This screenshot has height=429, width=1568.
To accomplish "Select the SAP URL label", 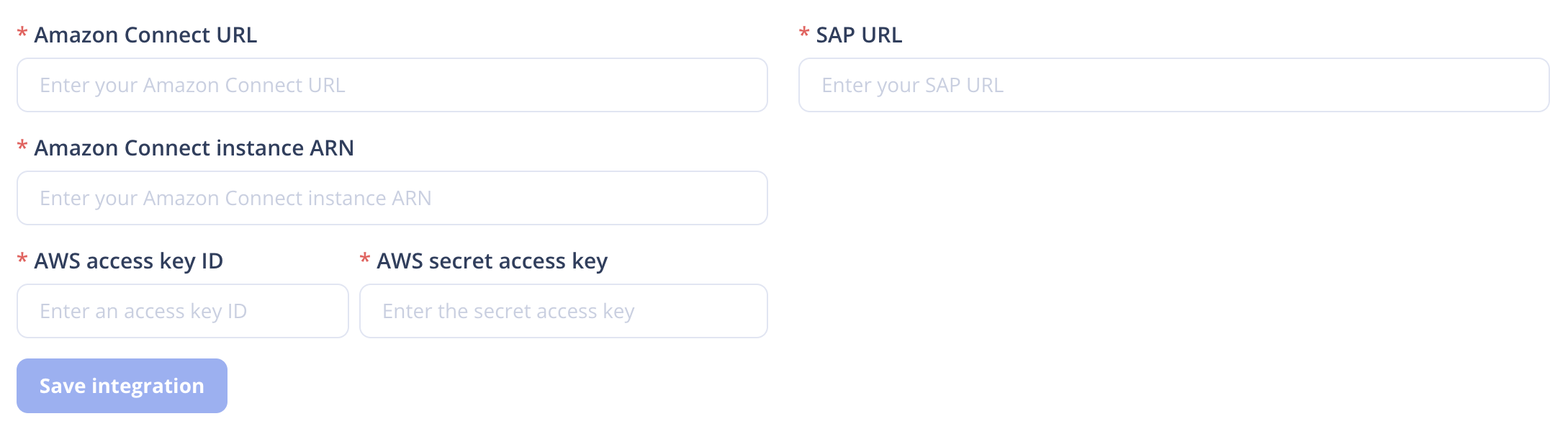I will tap(858, 34).
